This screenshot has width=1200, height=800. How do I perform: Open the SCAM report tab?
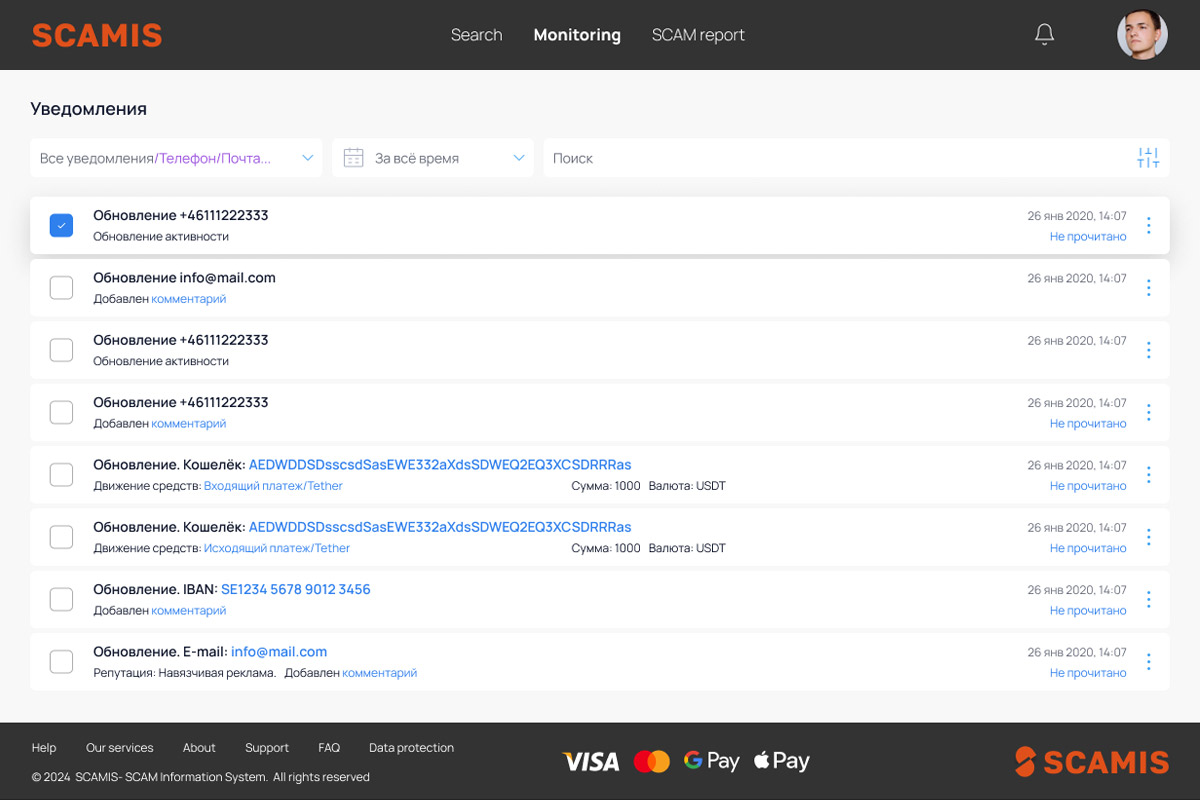point(698,35)
